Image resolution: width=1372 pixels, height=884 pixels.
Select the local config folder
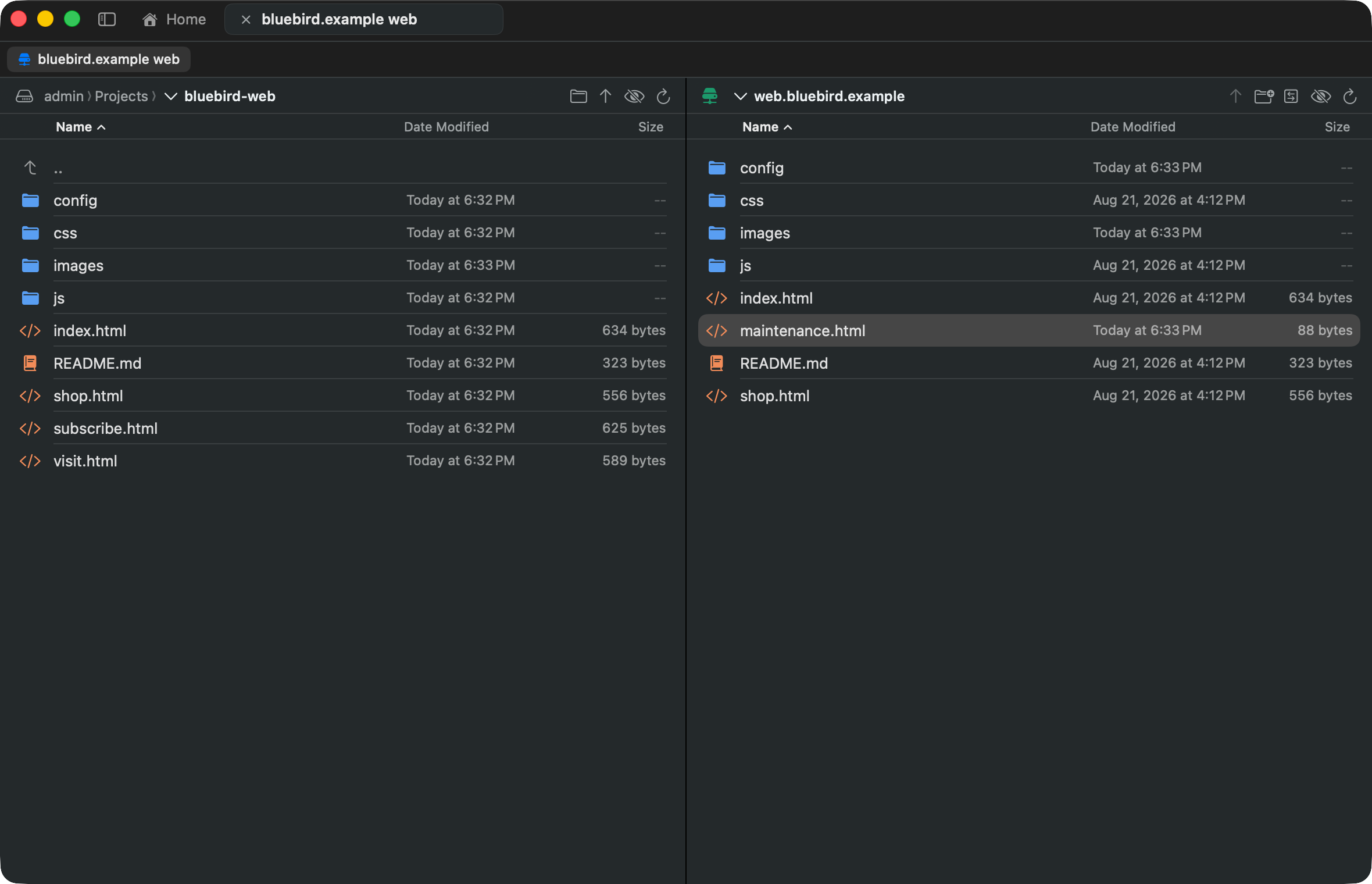[343, 200]
